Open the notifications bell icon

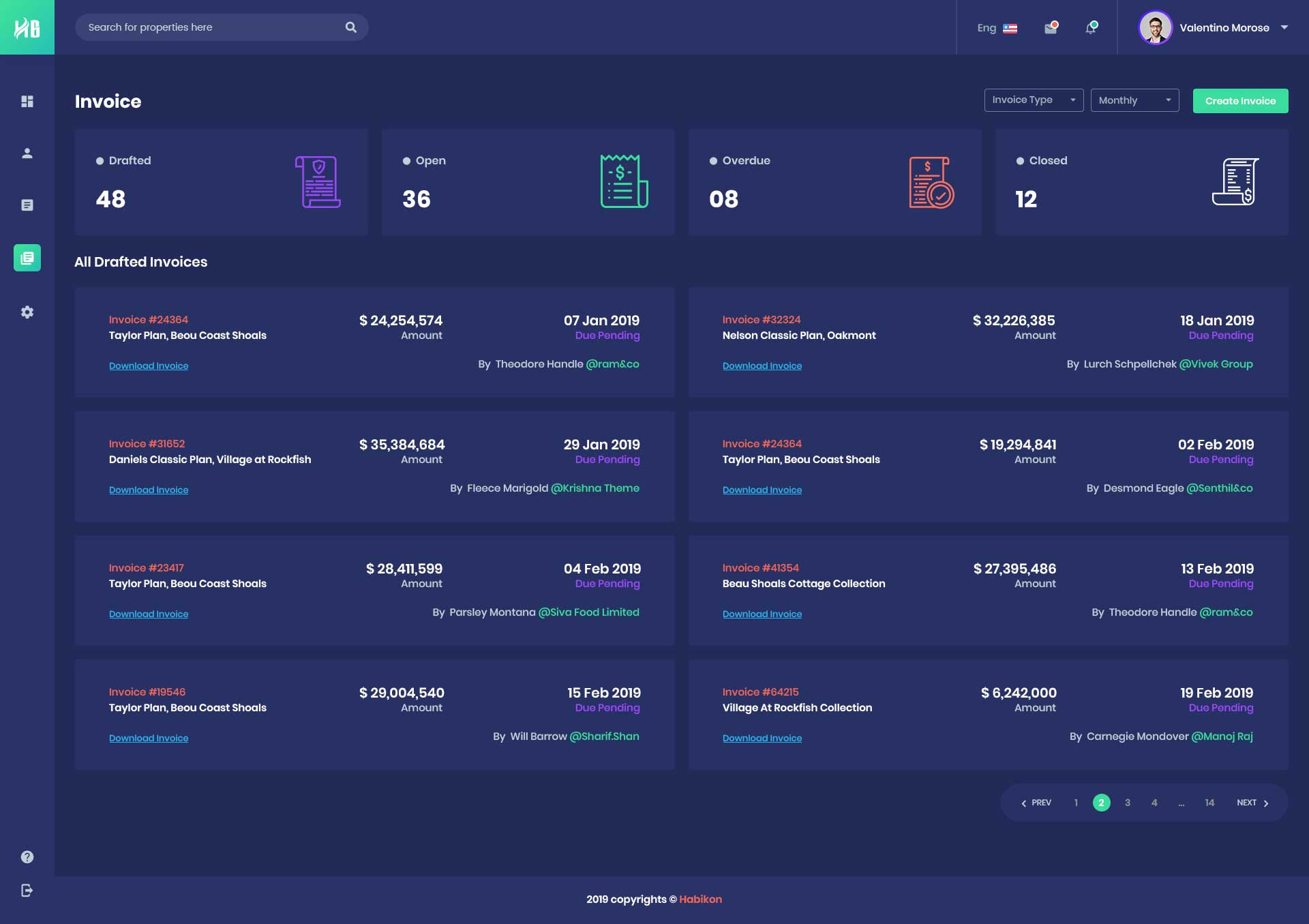click(1091, 28)
